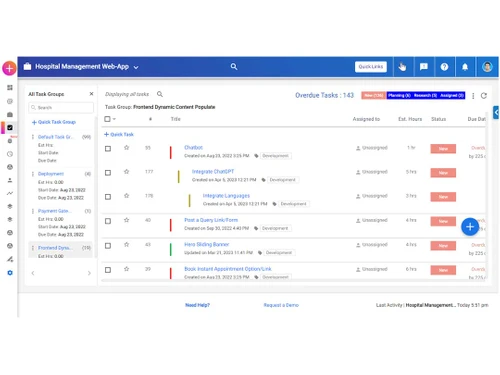
Task: Star the Integrate Languages task
Action: point(126,196)
